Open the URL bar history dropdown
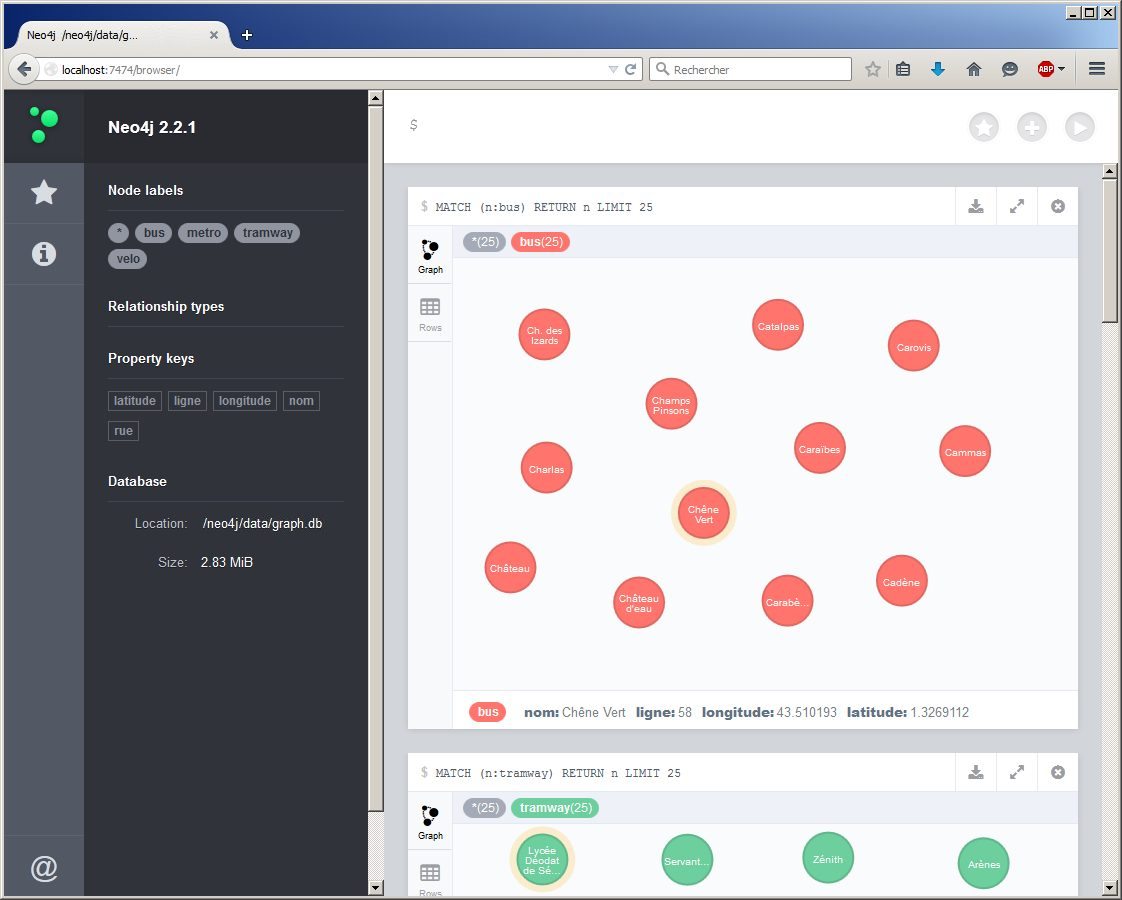1122x900 pixels. (x=613, y=70)
